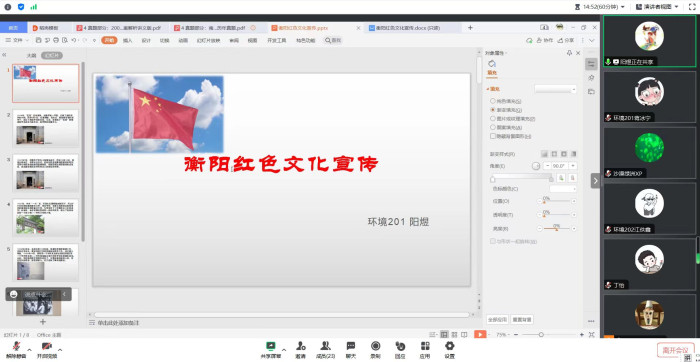
Task: Click the redo arrow icon
Action: tap(85, 40)
